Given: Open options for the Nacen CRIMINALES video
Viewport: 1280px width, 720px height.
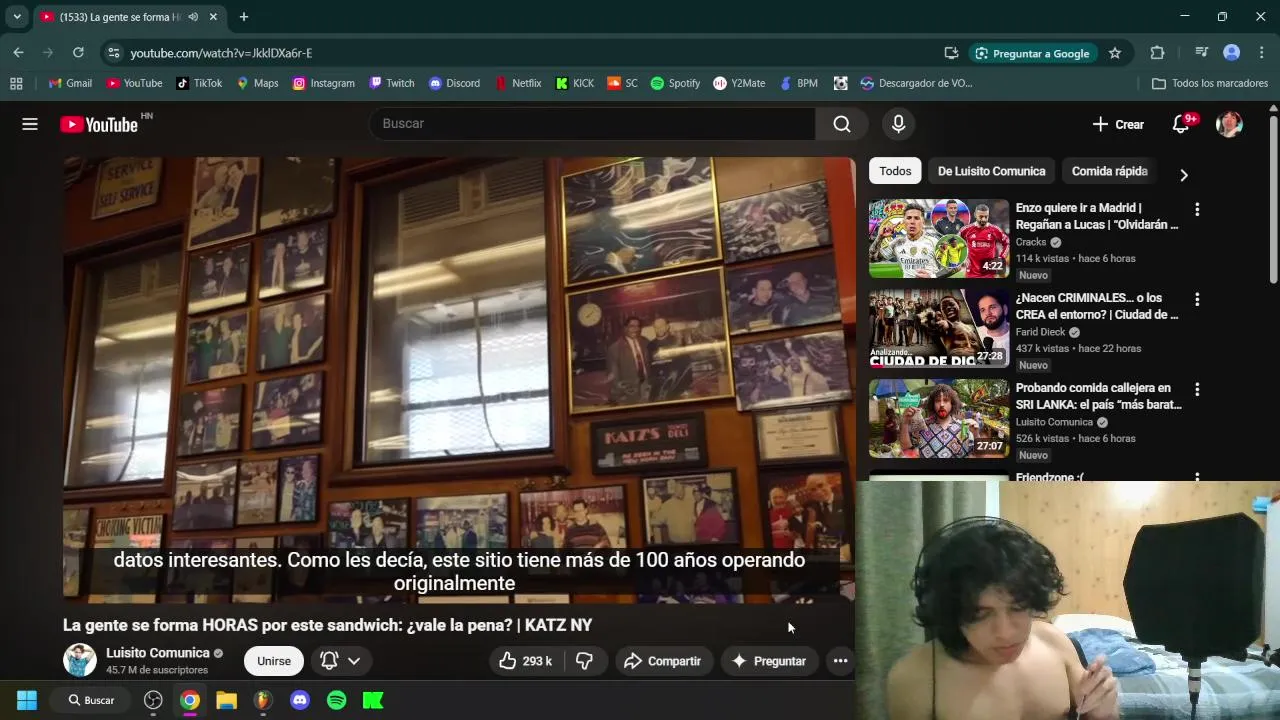Looking at the screenshot, I should click(x=1197, y=300).
